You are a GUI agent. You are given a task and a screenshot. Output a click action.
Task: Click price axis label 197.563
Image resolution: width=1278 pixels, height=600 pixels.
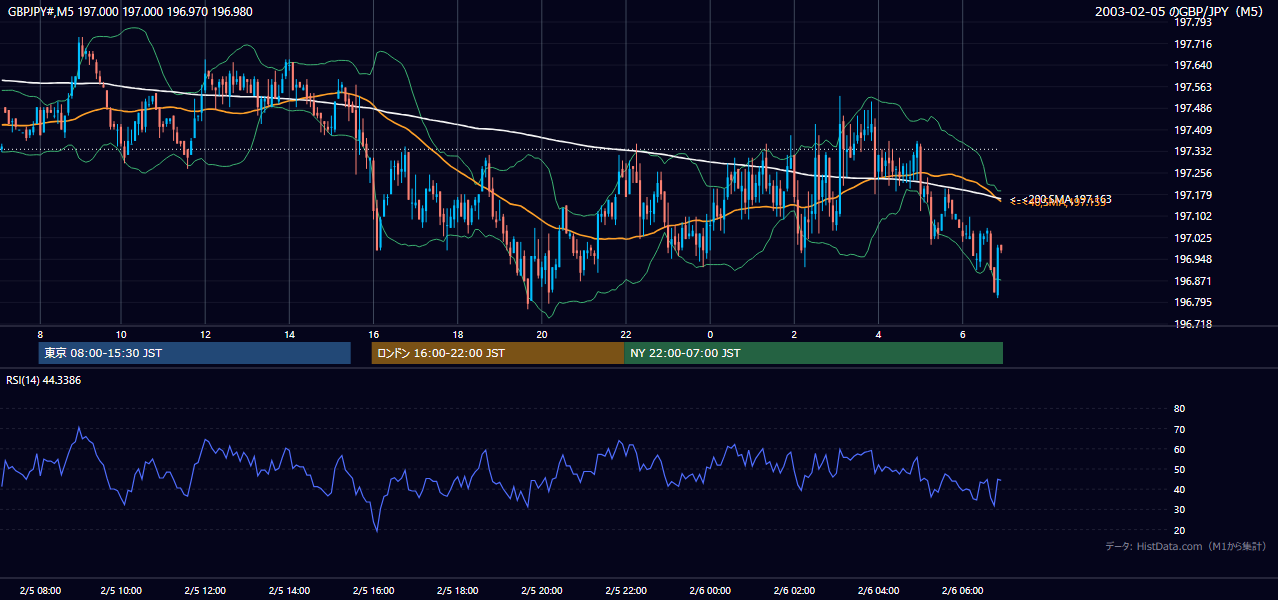pos(1192,87)
